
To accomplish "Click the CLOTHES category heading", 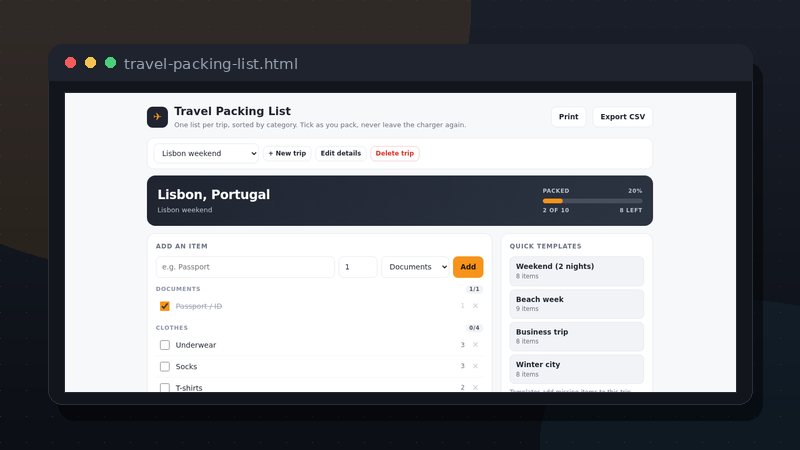I will coord(172,328).
